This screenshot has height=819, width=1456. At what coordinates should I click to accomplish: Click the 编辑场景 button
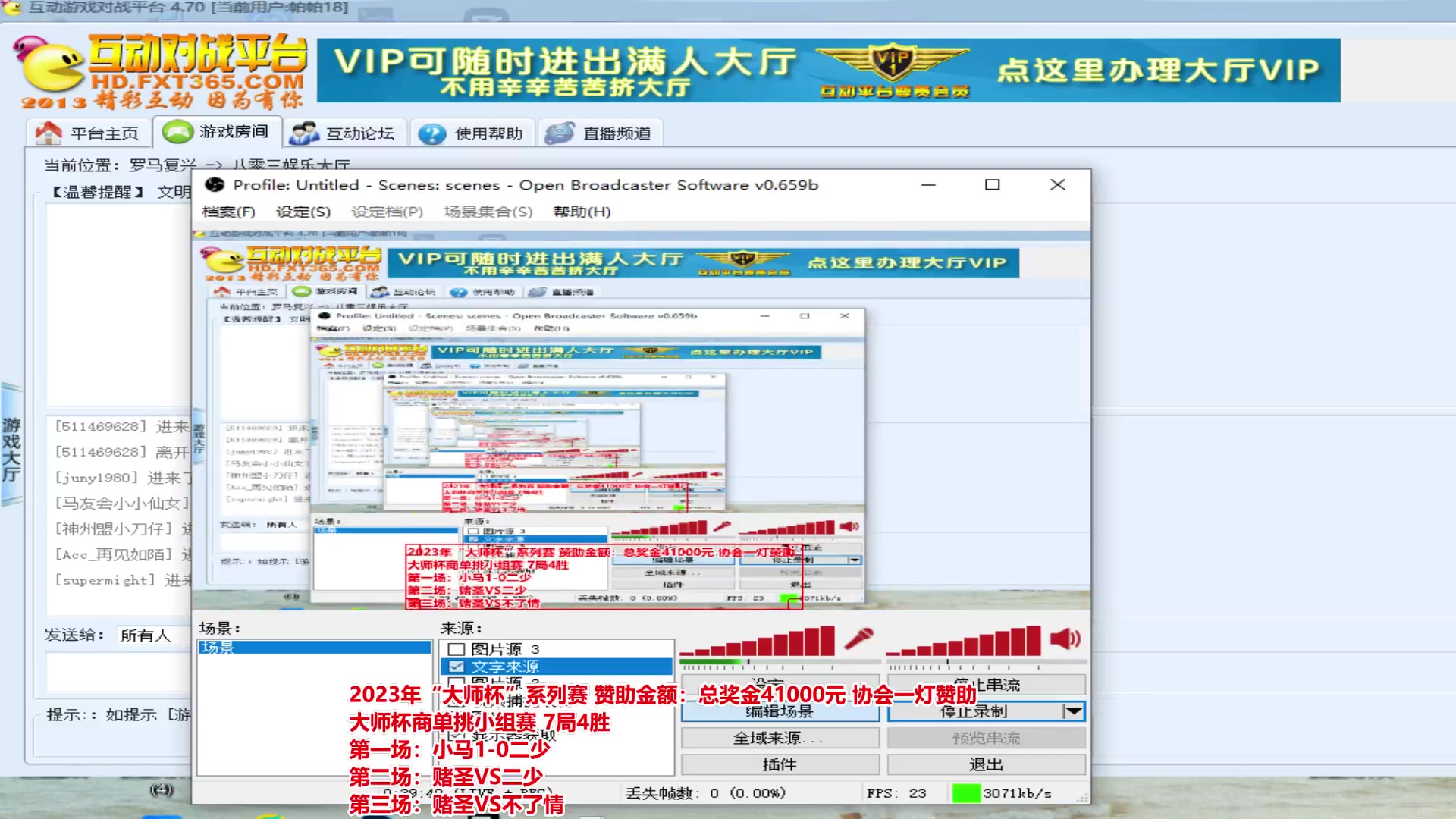pos(780,711)
